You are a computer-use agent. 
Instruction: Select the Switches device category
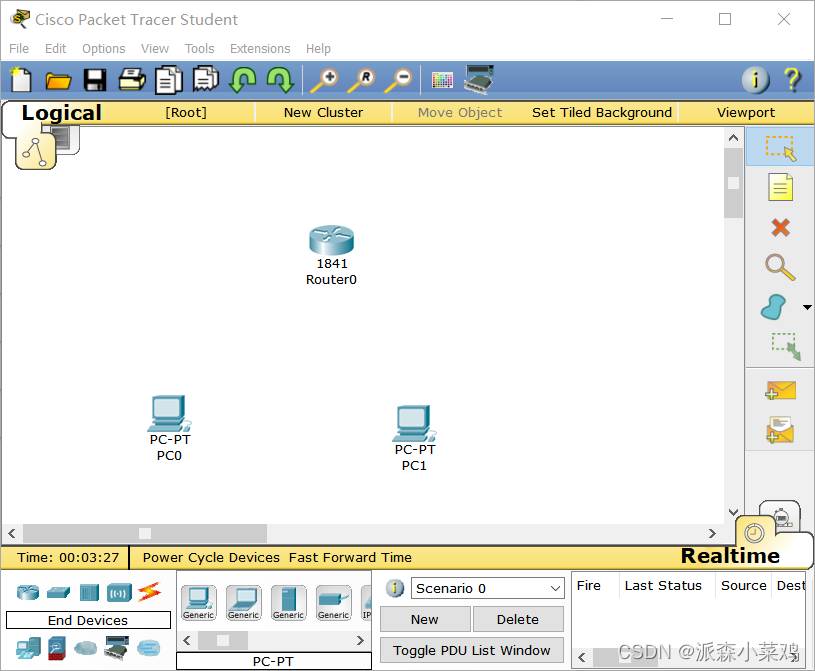click(58, 592)
